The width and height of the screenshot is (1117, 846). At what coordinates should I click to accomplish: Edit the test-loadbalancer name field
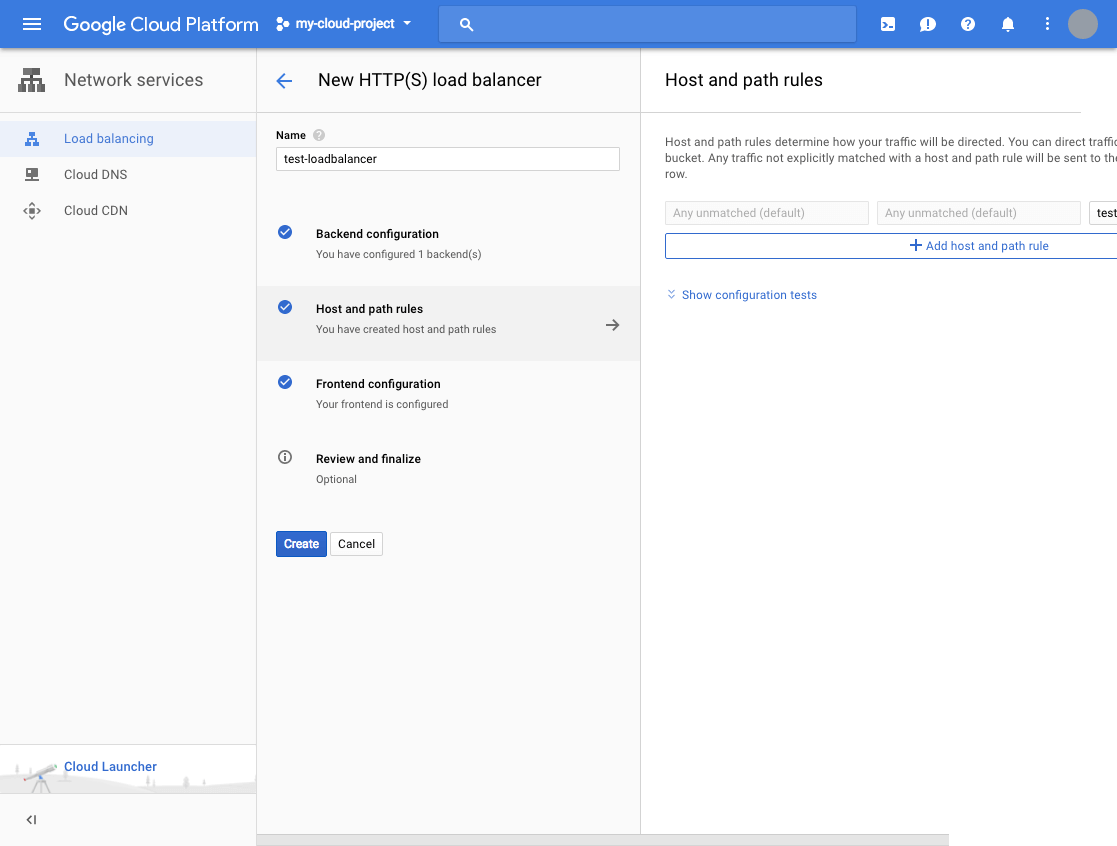click(x=447, y=159)
